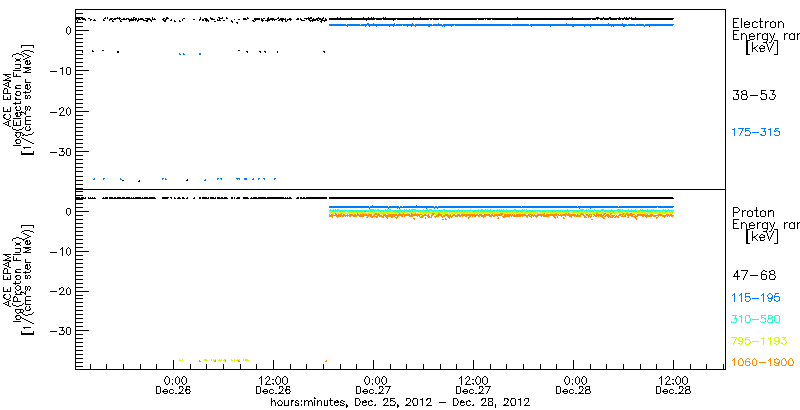Click the log(Proton Flux) y-axis title

(17, 279)
